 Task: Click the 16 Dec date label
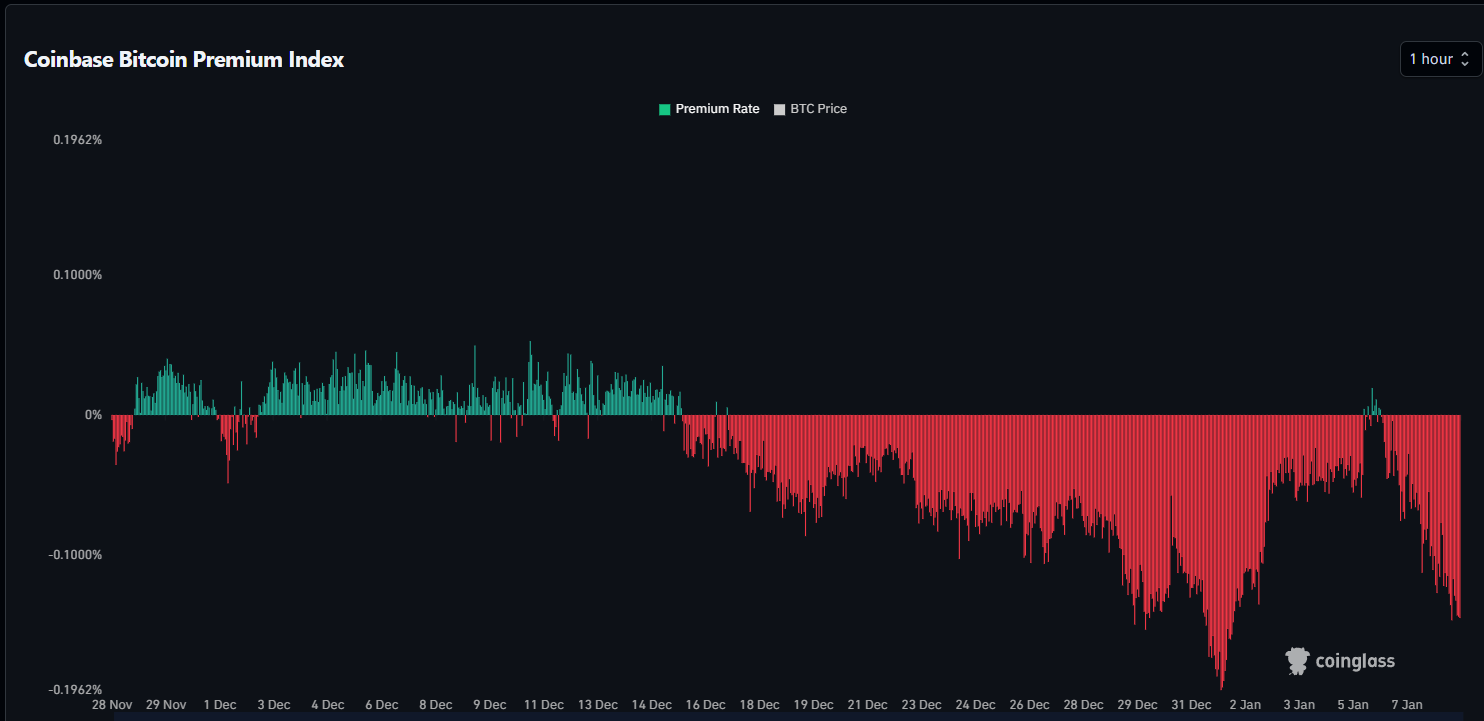pyautogui.click(x=706, y=705)
